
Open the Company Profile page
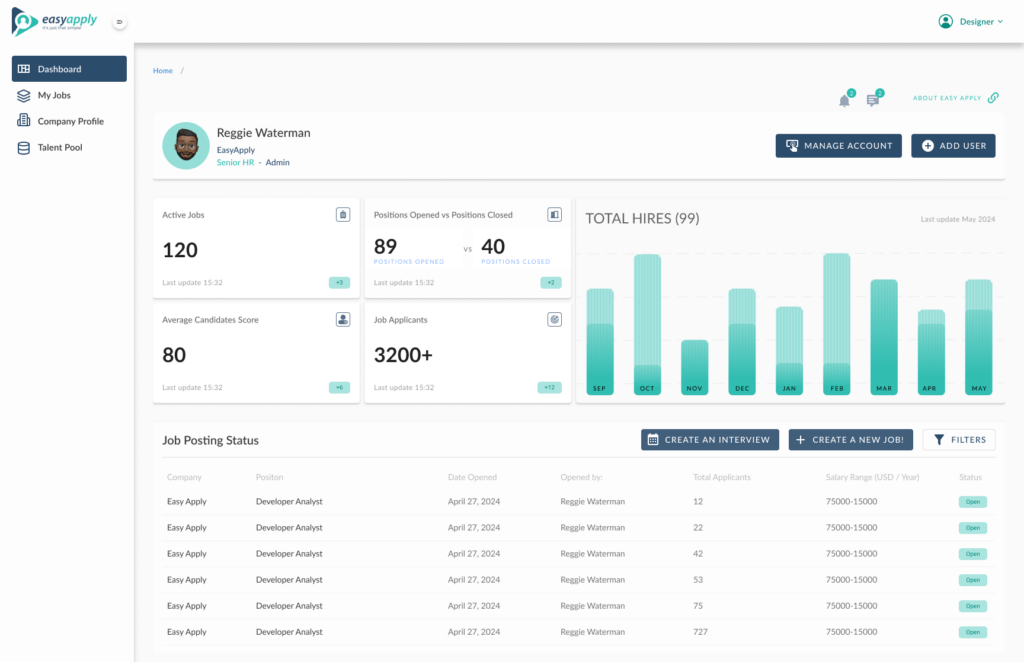coord(70,121)
